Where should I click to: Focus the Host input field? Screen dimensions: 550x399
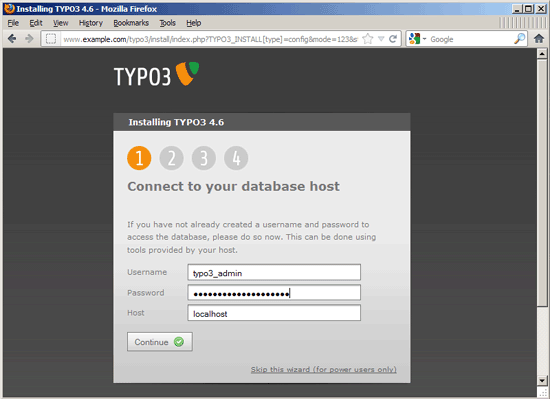pos(274,313)
